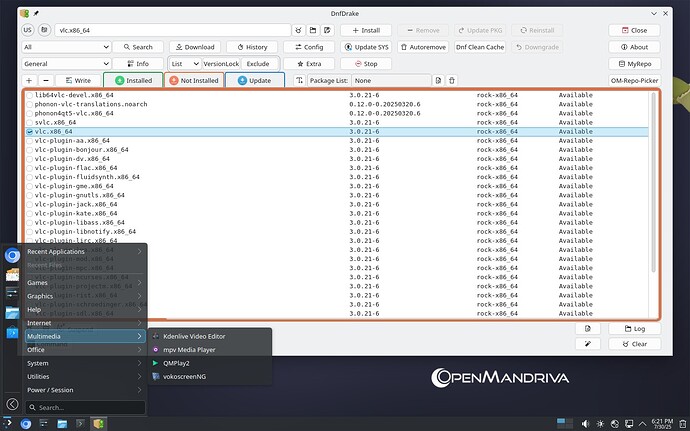Click the Install button

[366, 30]
